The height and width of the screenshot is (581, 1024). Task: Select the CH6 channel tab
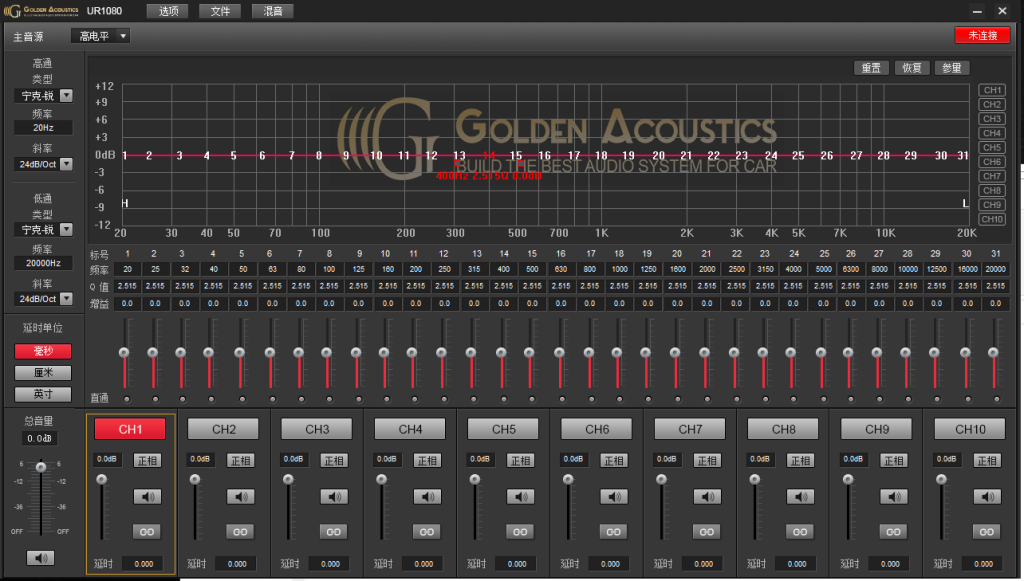pos(597,429)
